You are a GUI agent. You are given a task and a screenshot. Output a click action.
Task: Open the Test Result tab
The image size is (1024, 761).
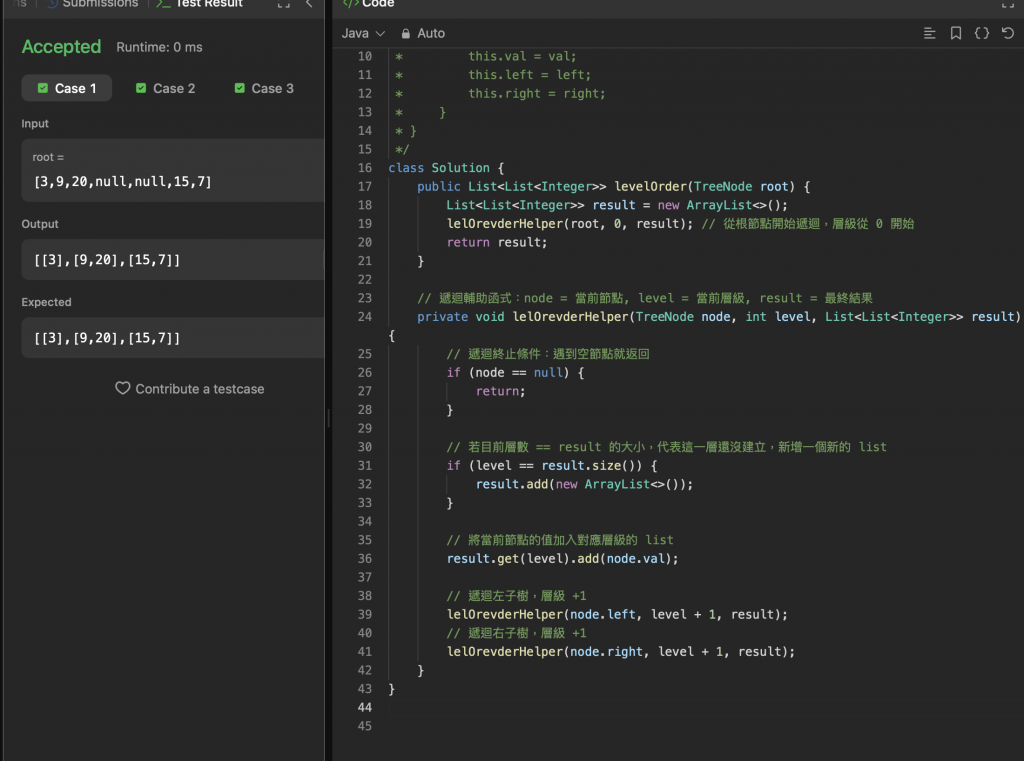click(x=200, y=4)
